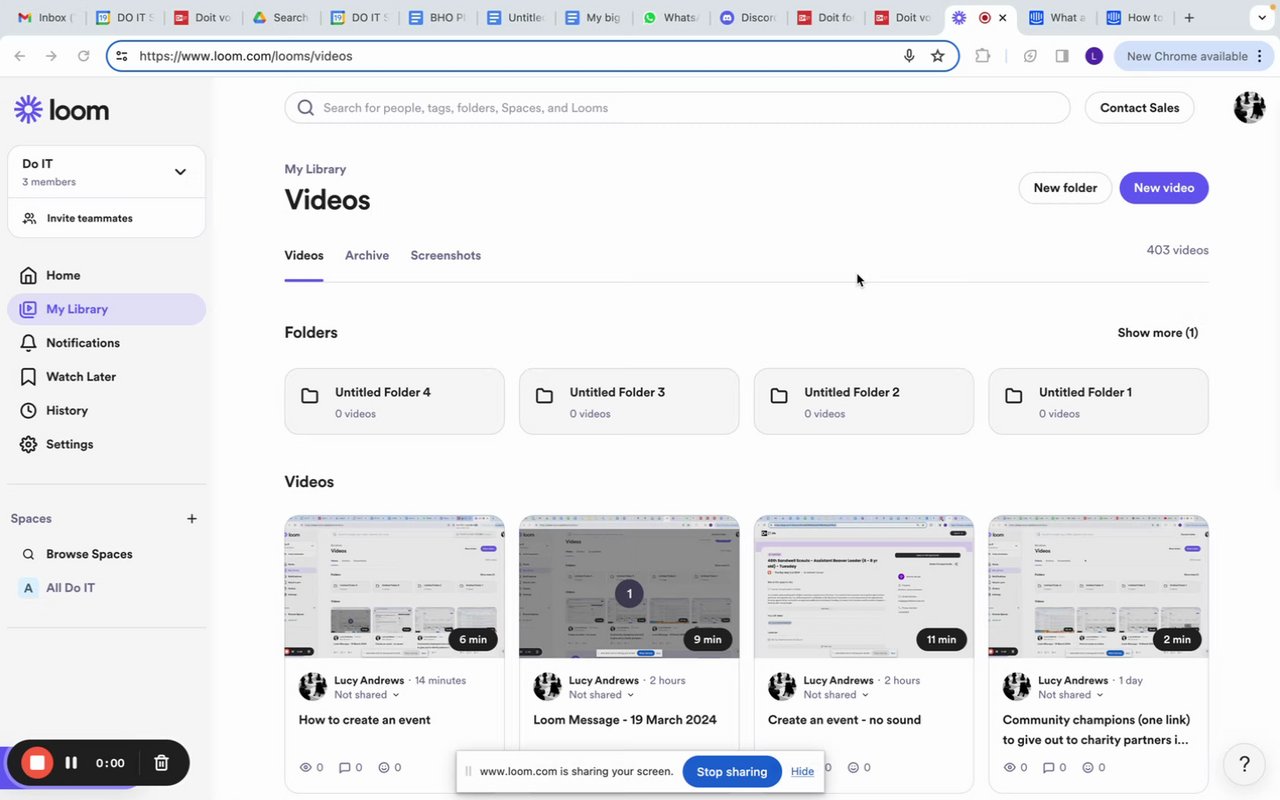This screenshot has height=800, width=1280.
Task: Open the History clock icon
Action: [x=28, y=411]
